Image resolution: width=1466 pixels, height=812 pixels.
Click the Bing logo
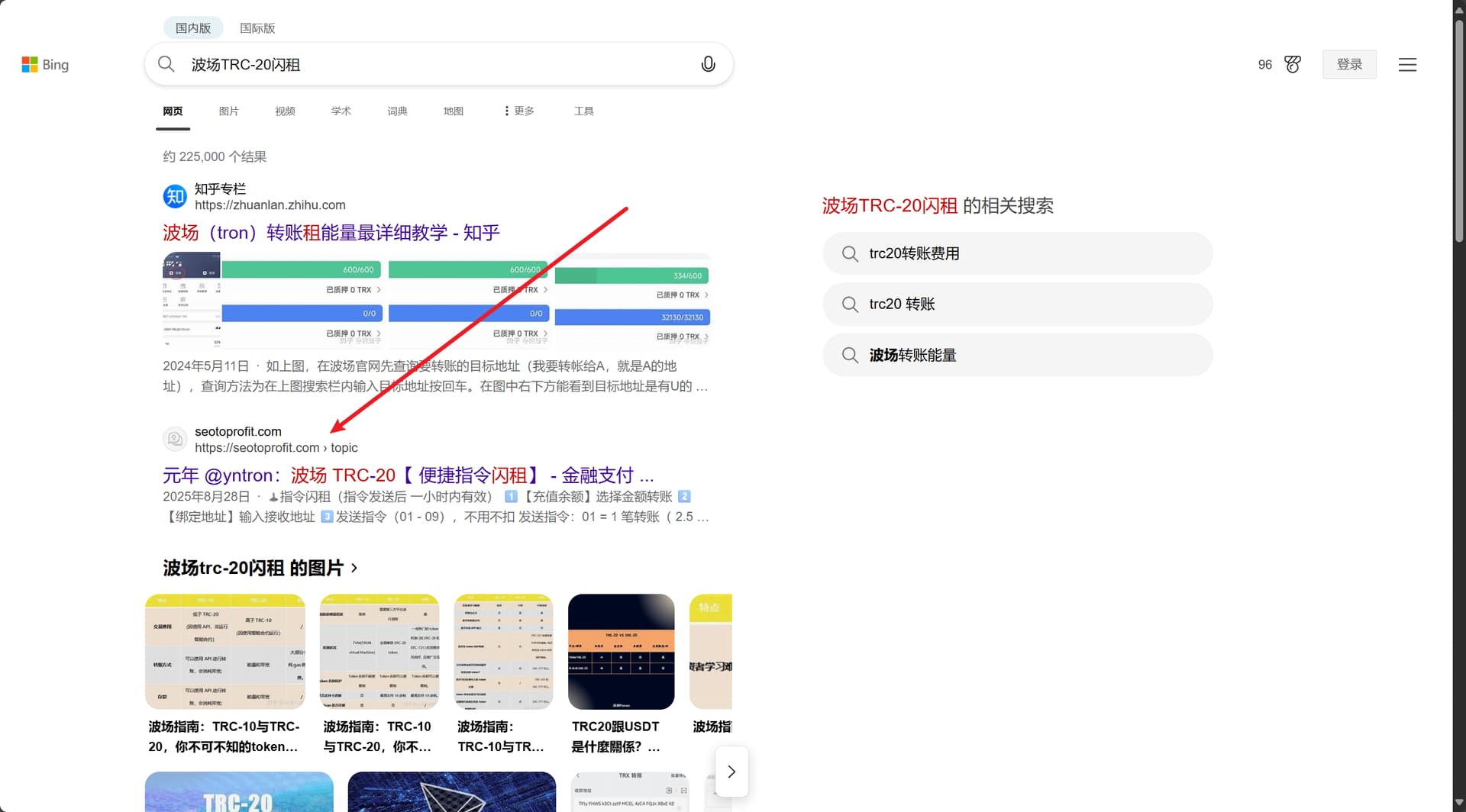[x=45, y=65]
